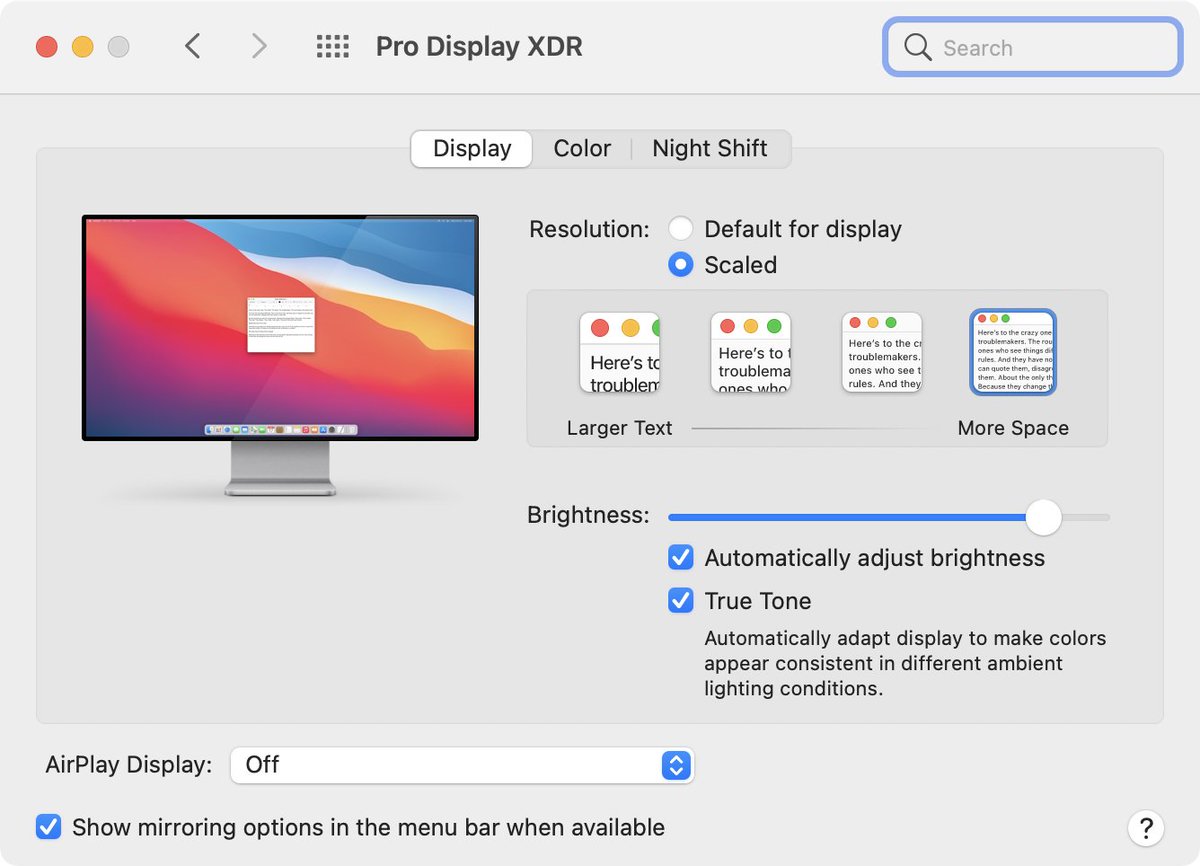The width and height of the screenshot is (1200, 866).
Task: Open the AirPlay Display dropdown
Action: point(462,765)
